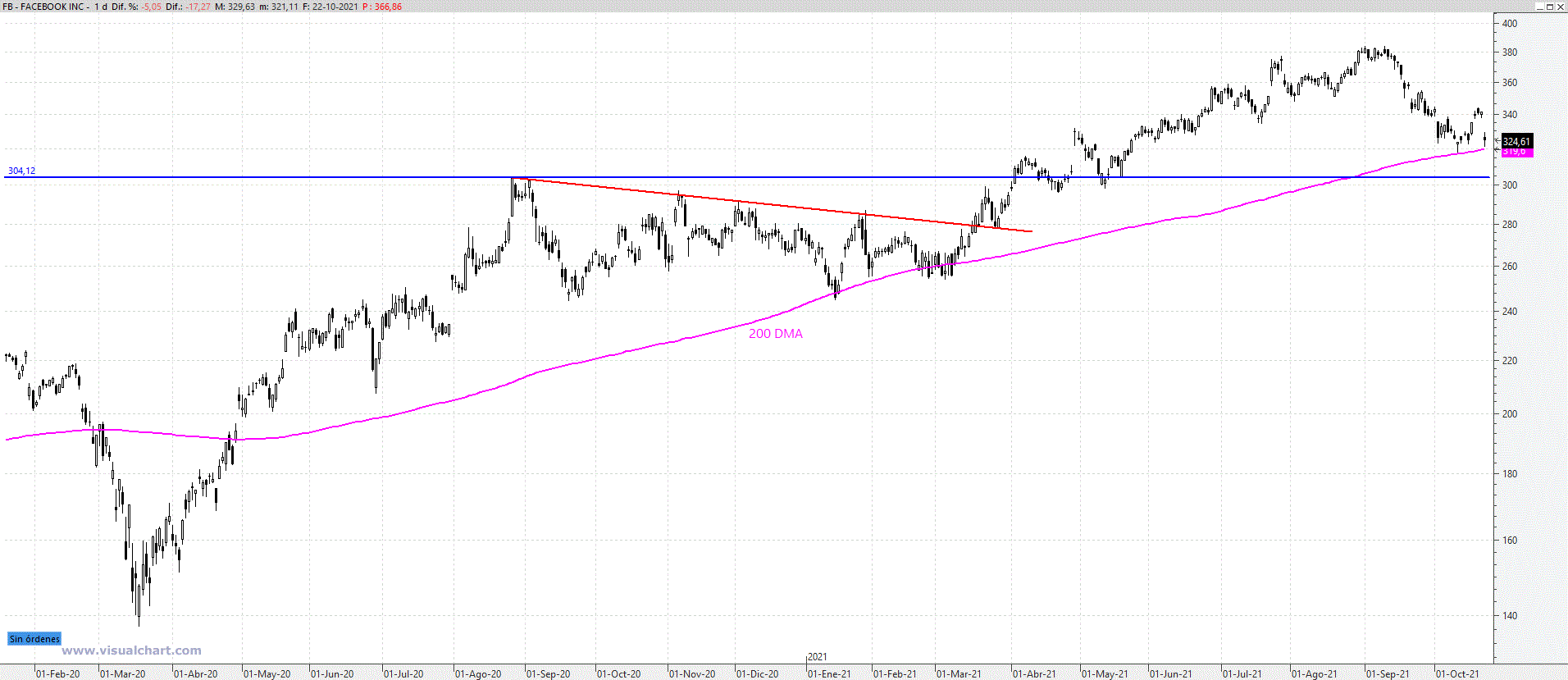The height and width of the screenshot is (680, 1568).
Task: Click the '200 DMA' annotation text
Action: coord(776,334)
